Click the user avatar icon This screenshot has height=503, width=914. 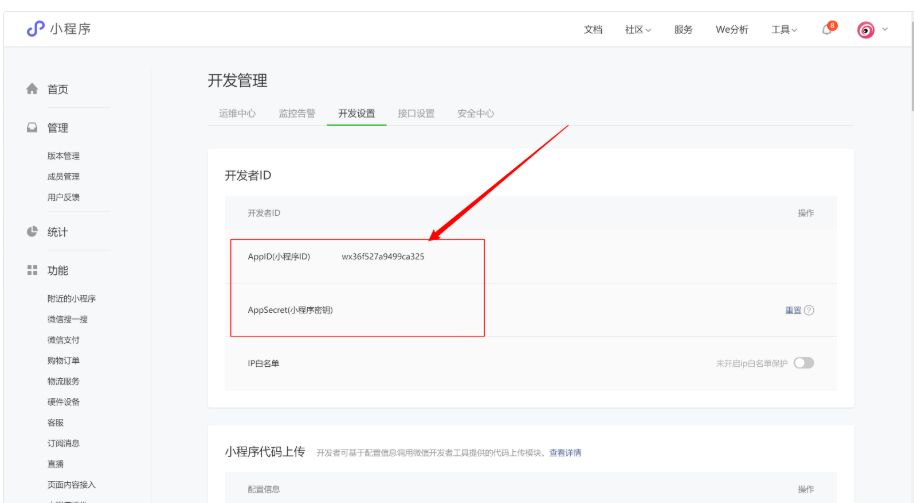point(866,30)
